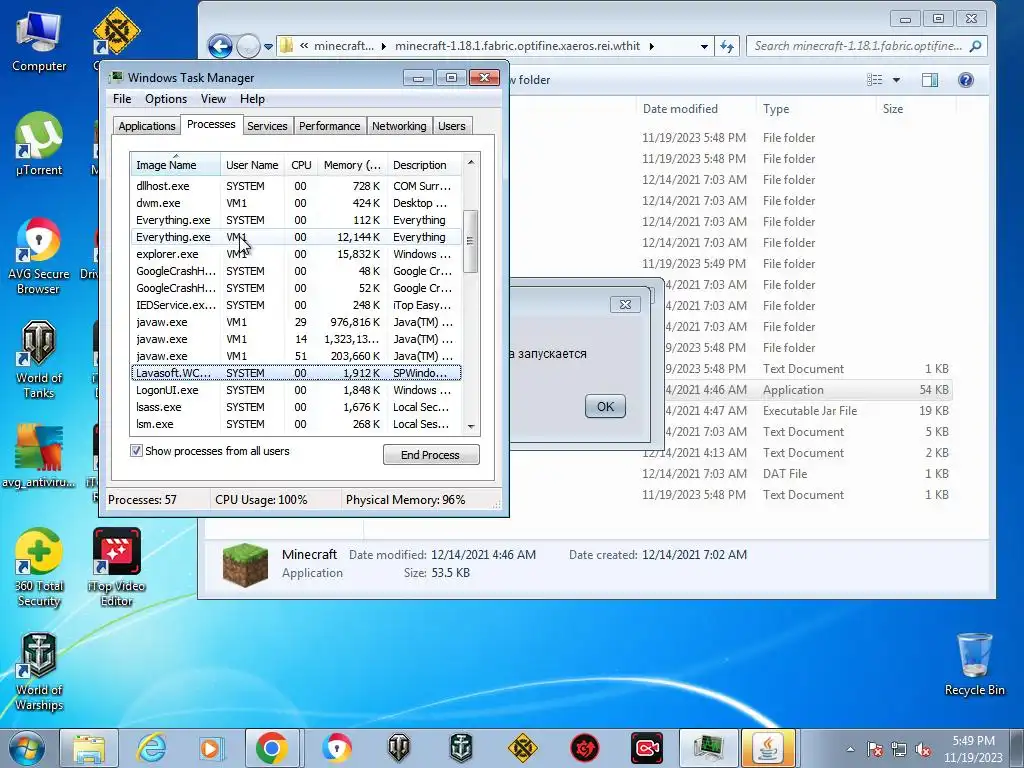
Task: Switch to the Services tab
Action: tap(267, 126)
